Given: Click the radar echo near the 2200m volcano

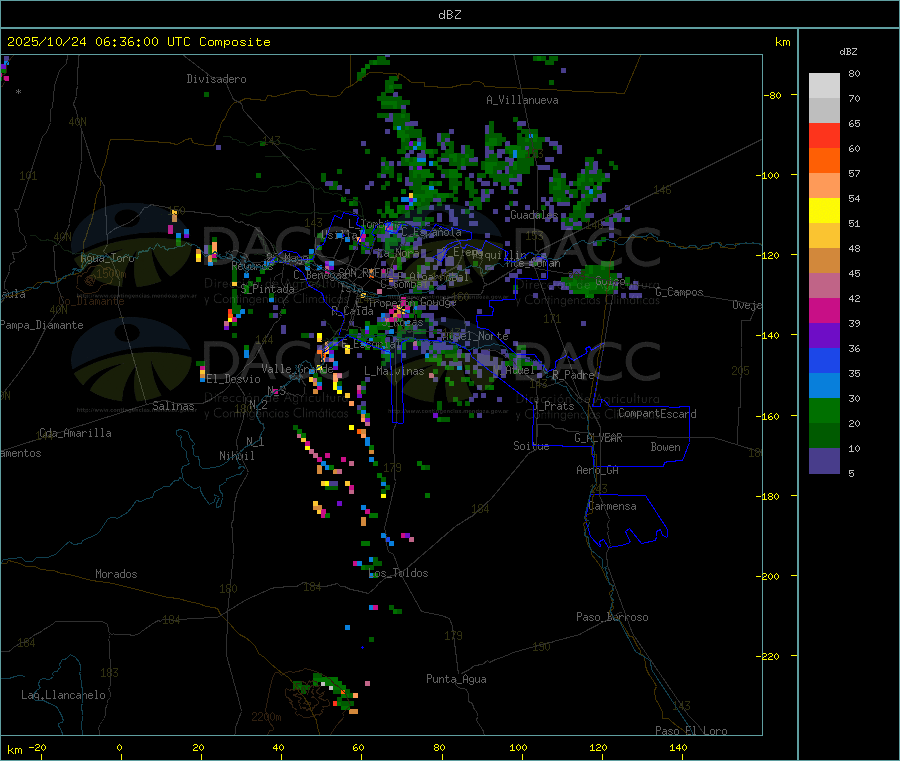Looking at the screenshot, I should [x=327, y=692].
